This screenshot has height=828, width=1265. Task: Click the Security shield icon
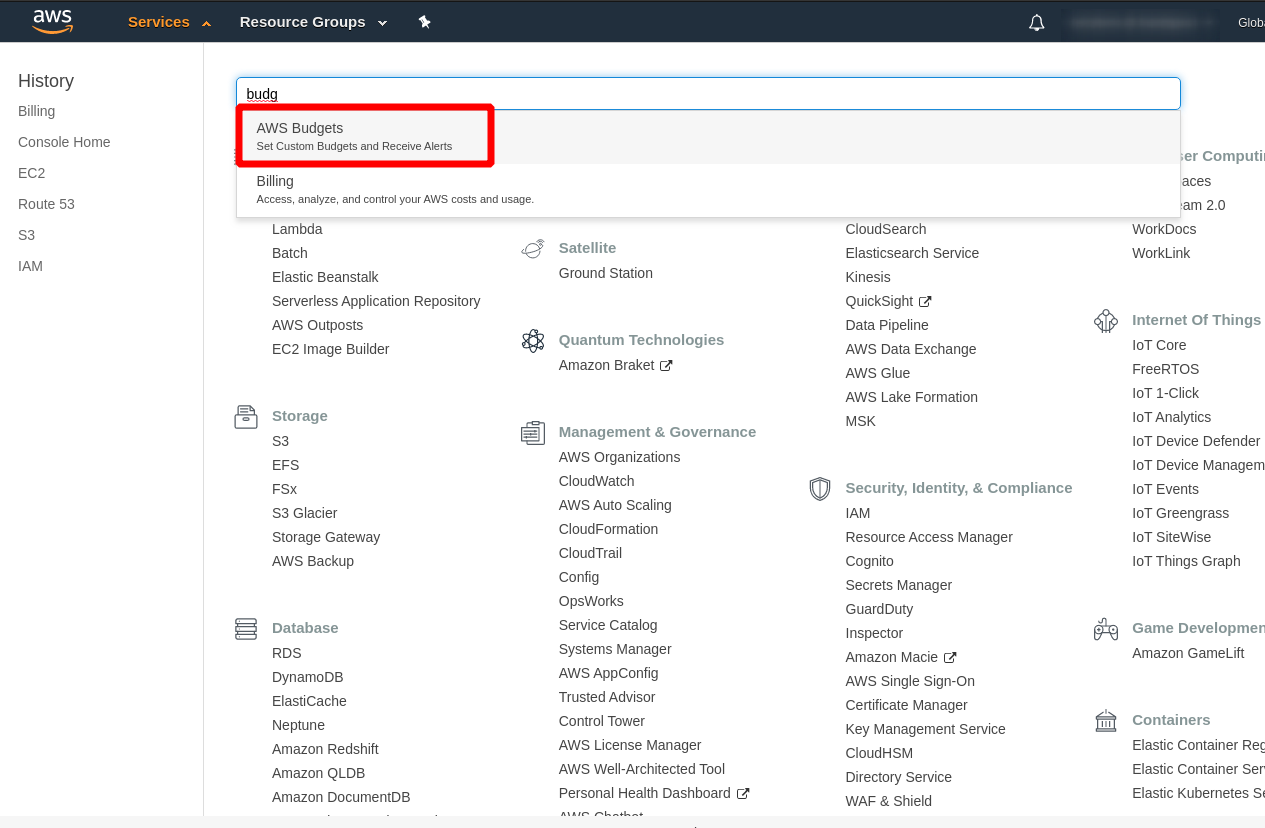[x=820, y=488]
